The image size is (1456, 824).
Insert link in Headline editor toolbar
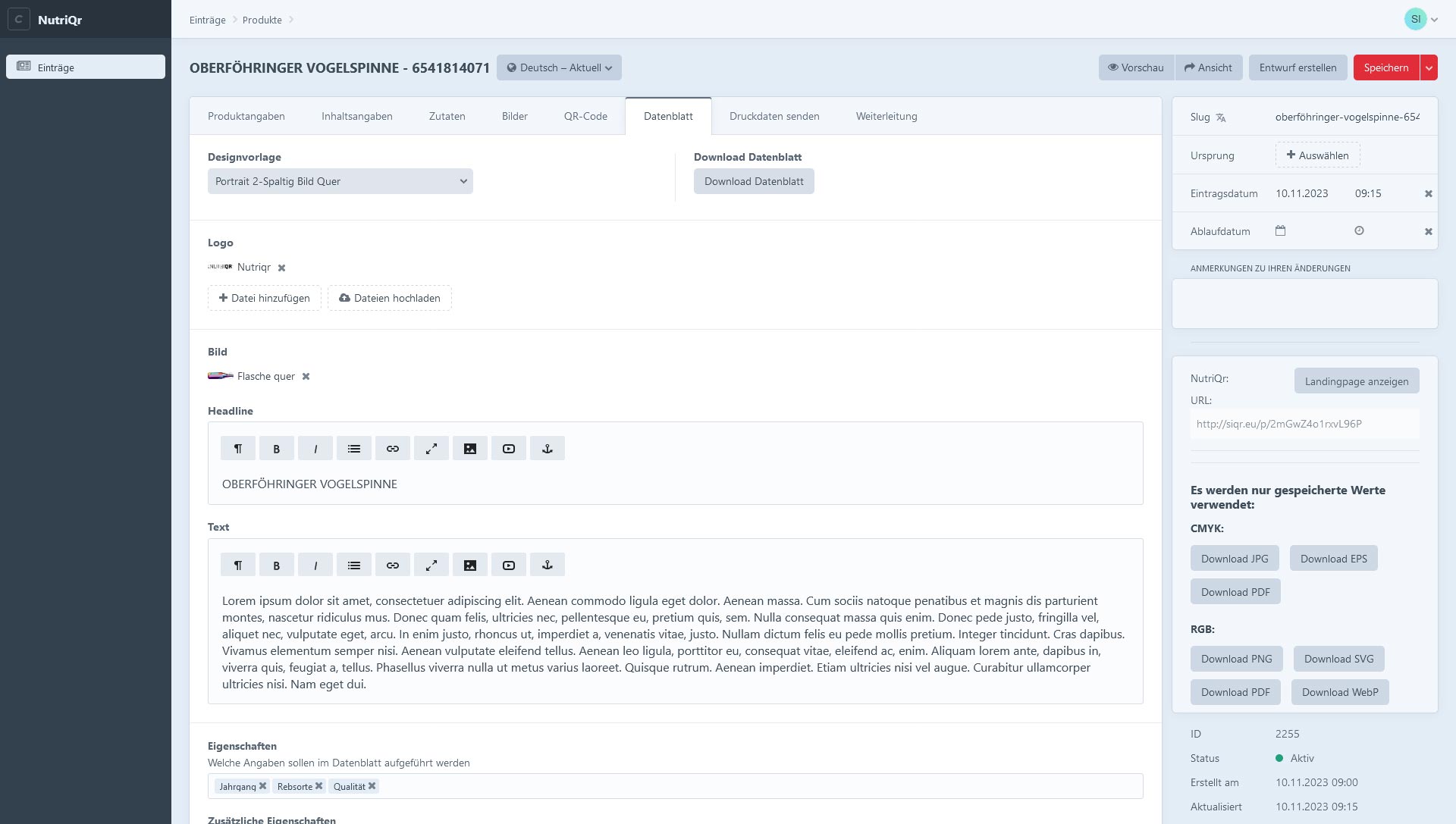[393, 449]
